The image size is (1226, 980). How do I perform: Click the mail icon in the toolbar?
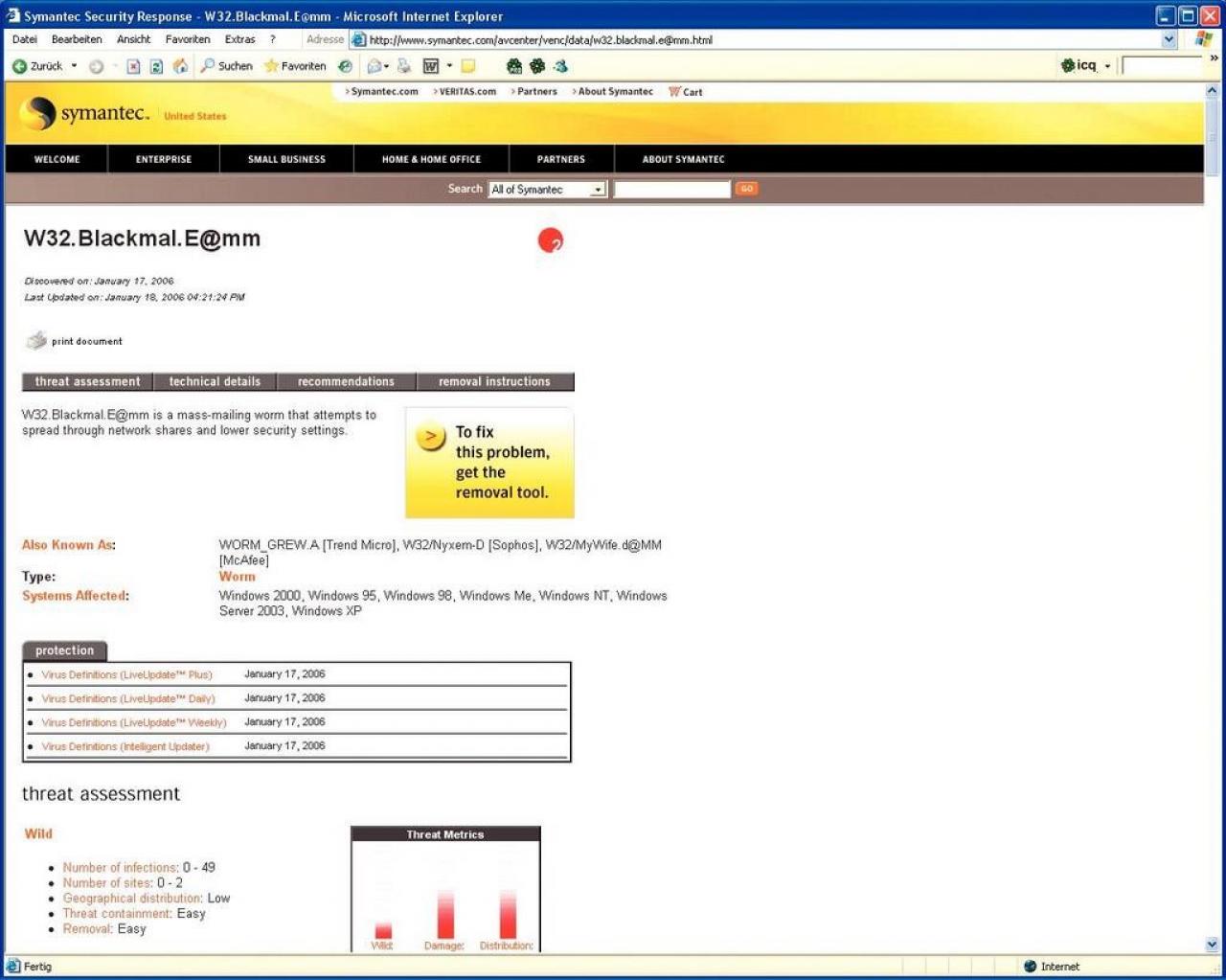(x=376, y=66)
